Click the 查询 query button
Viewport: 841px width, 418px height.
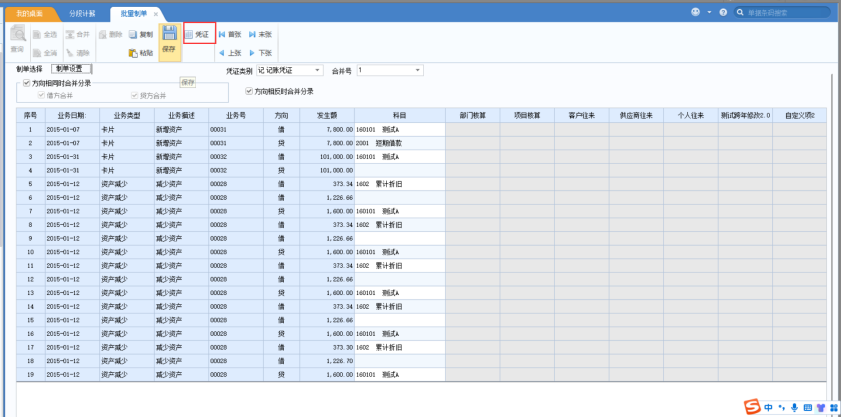(17, 39)
